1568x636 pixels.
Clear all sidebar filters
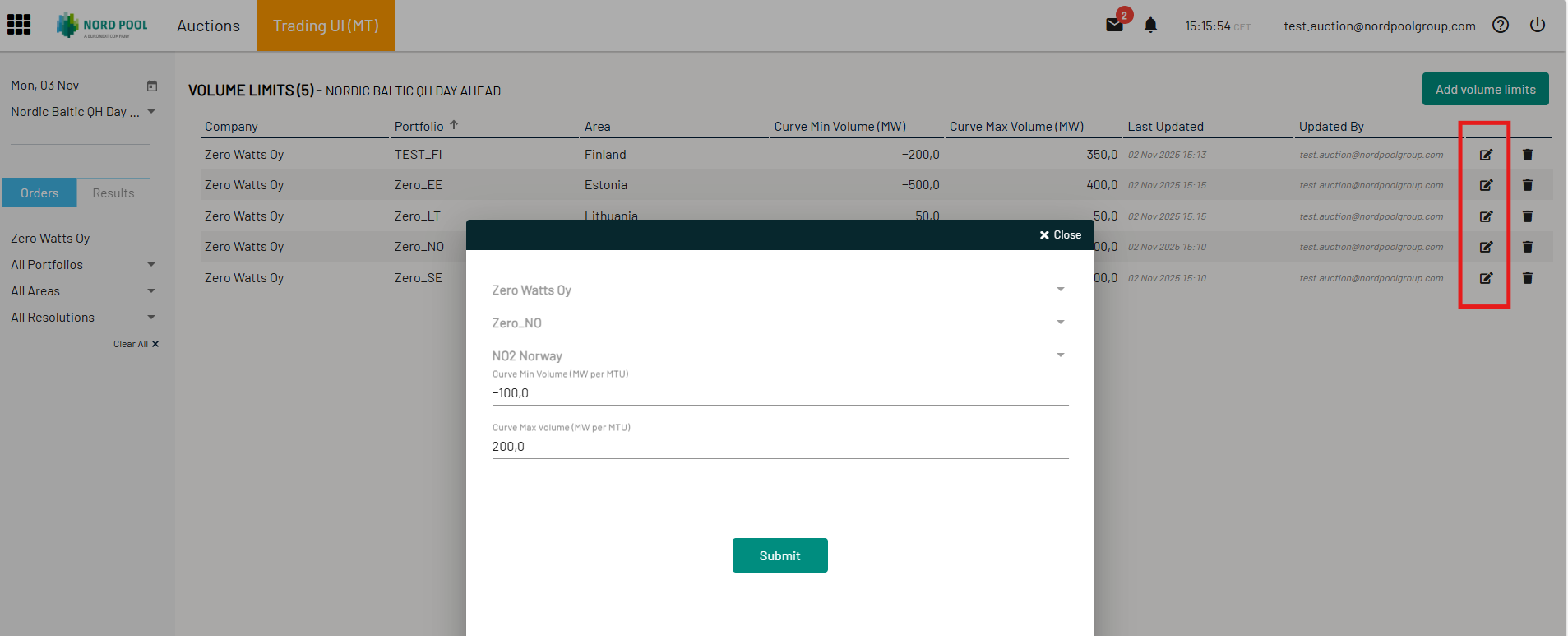136,344
